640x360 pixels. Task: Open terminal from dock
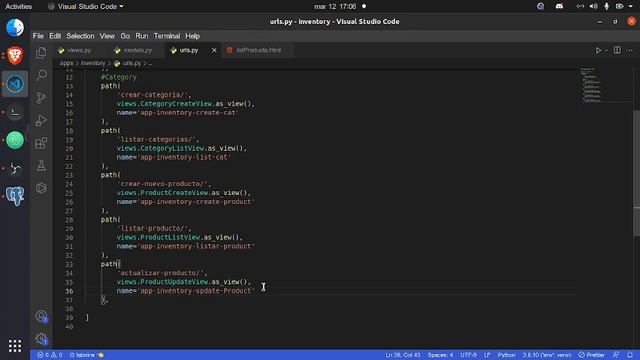(x=15, y=112)
